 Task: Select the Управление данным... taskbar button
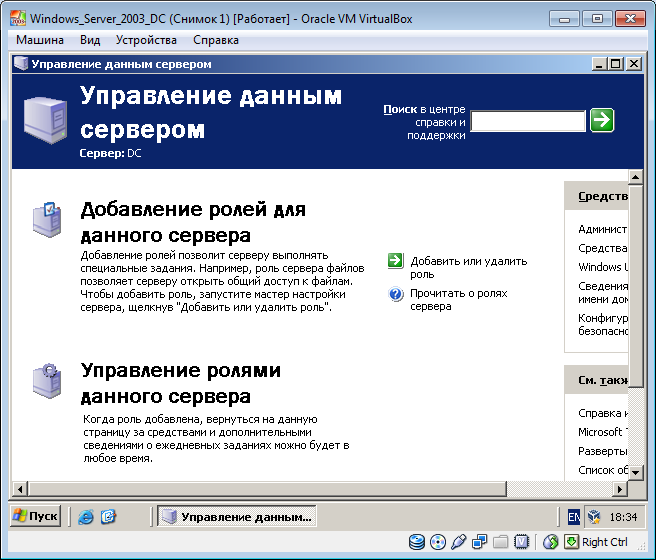coord(237,517)
